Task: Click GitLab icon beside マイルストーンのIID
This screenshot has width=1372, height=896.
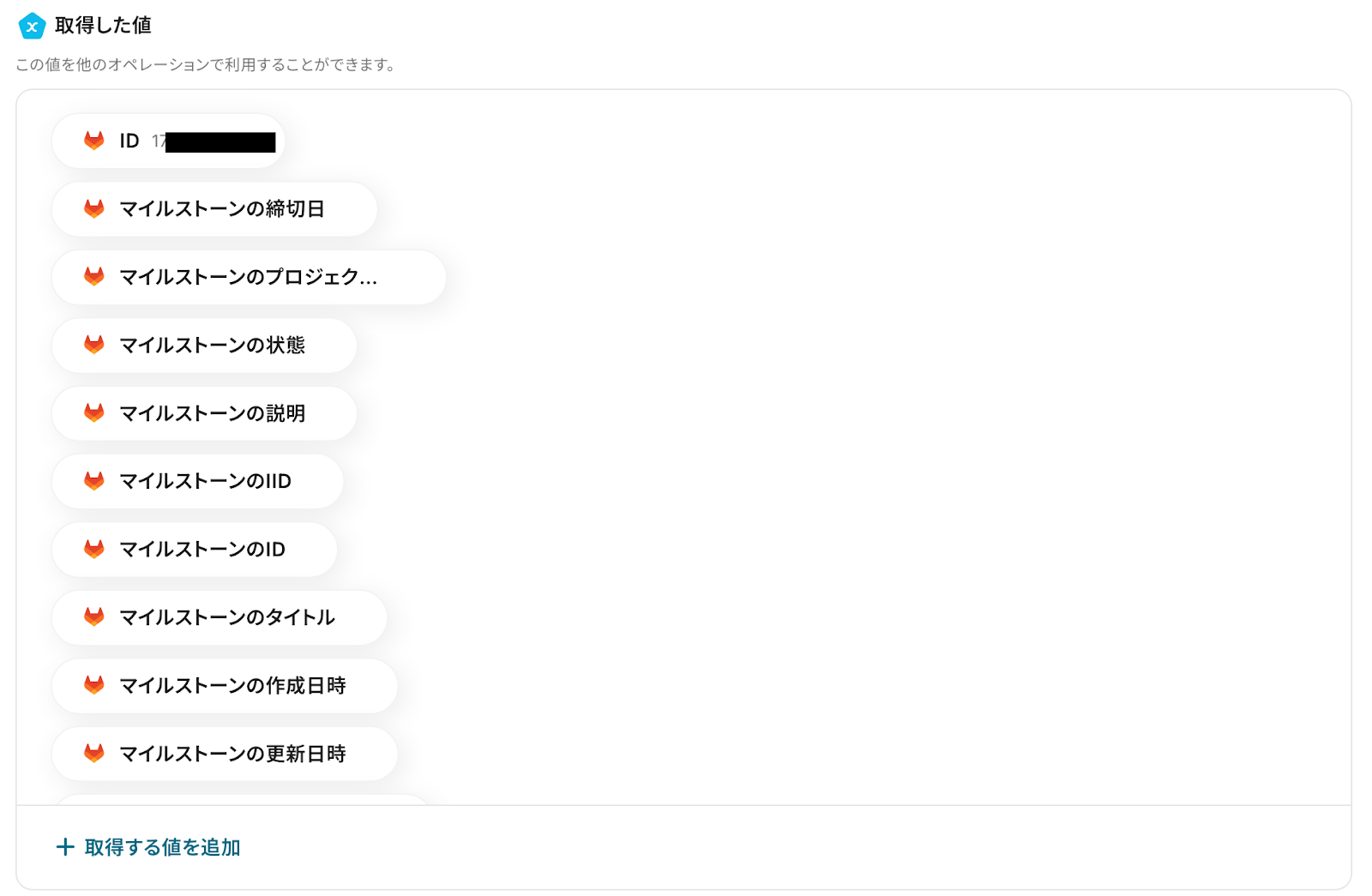Action: pos(94,481)
